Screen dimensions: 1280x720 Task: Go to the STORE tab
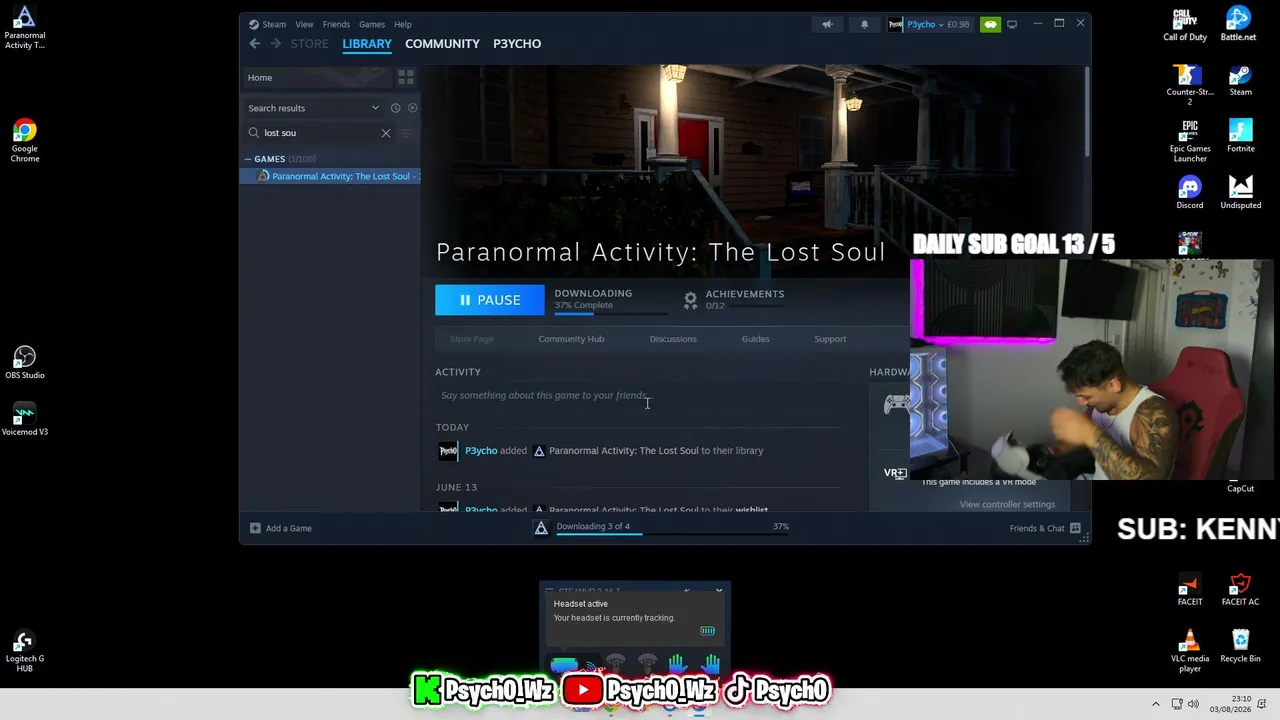click(309, 44)
